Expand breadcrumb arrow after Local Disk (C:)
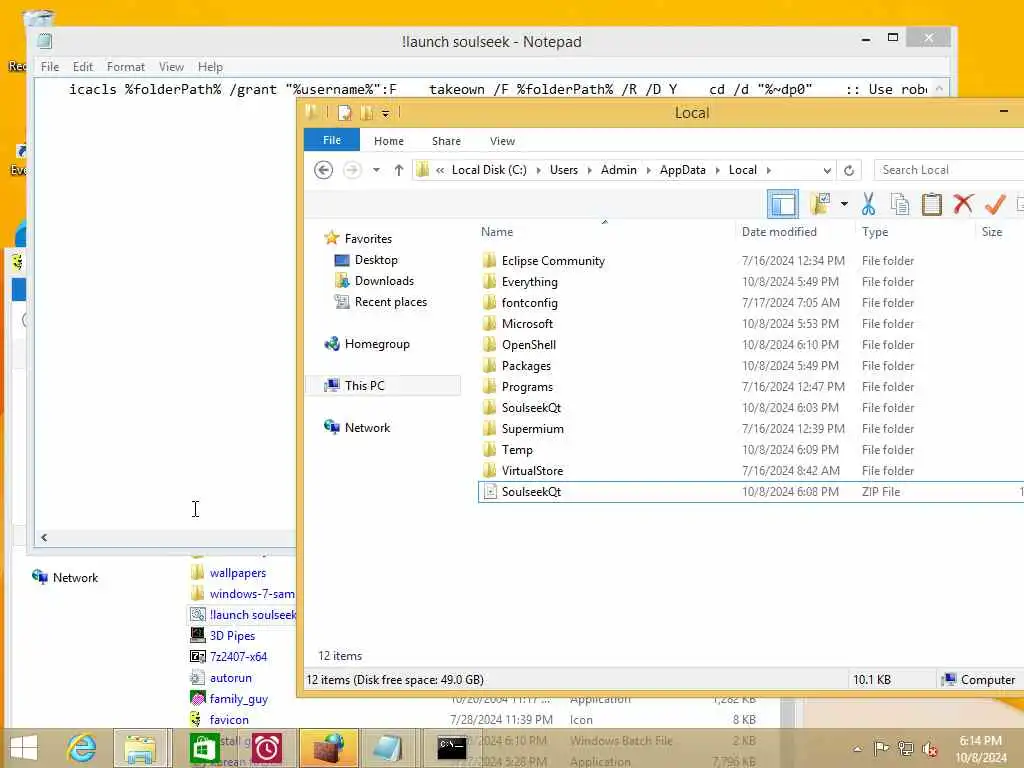 pyautogui.click(x=538, y=170)
